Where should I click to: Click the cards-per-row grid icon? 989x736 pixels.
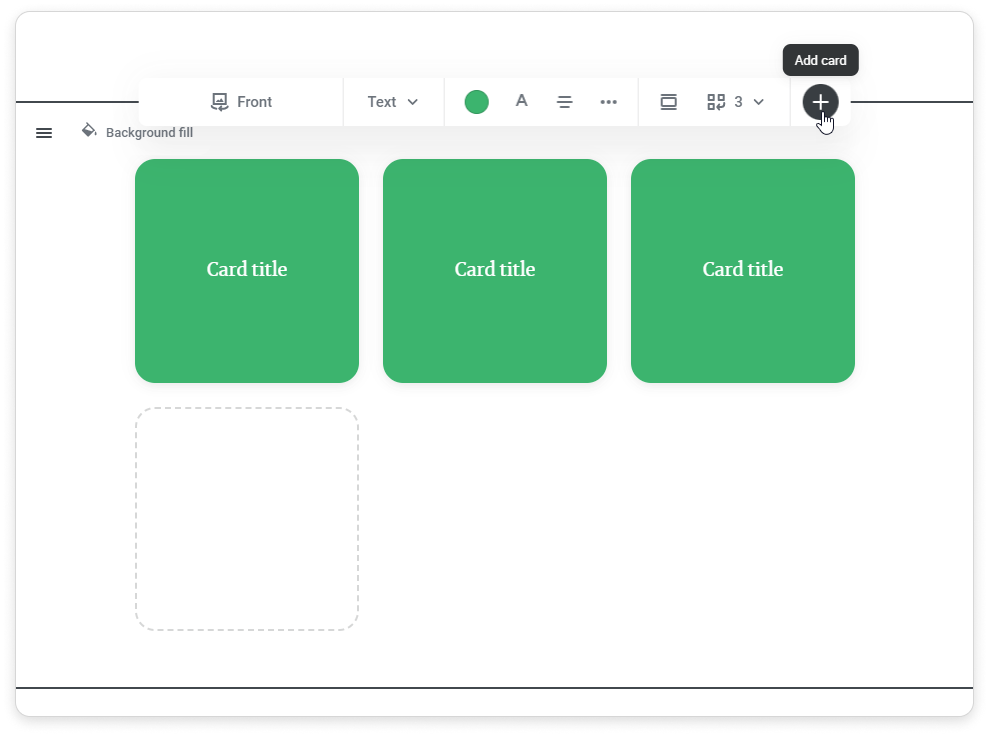(x=716, y=102)
